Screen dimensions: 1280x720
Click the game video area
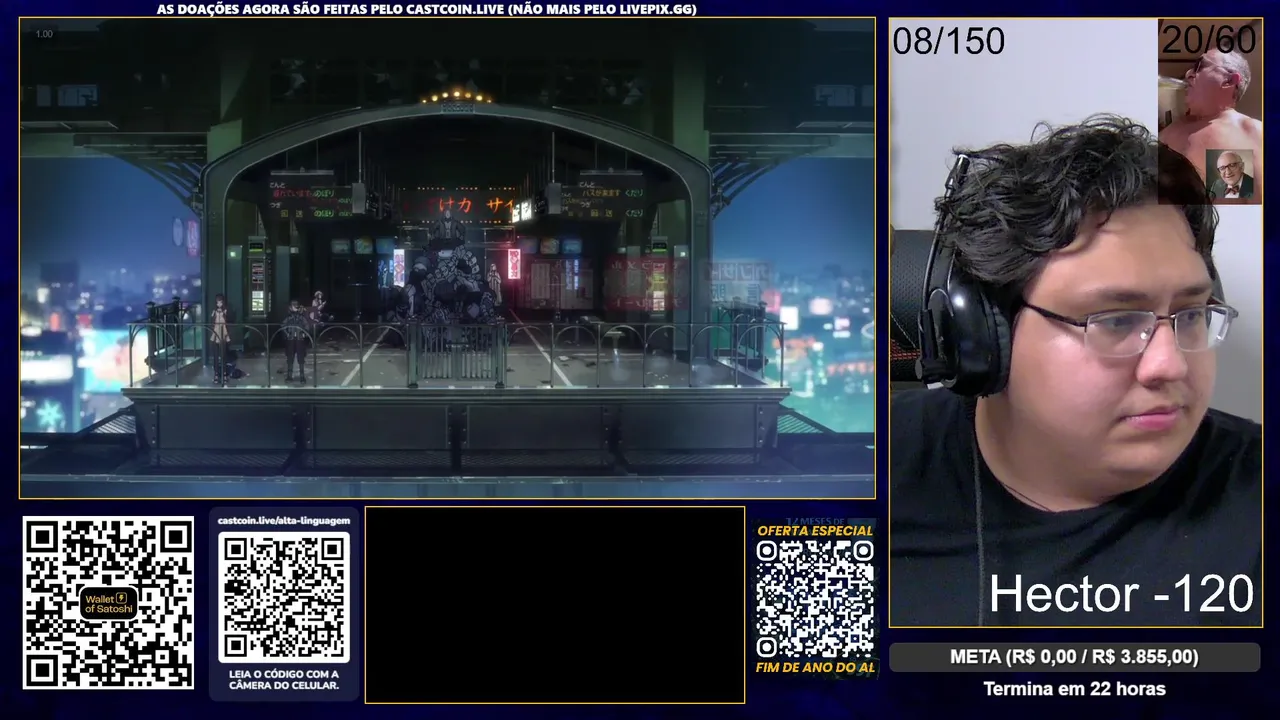[447, 258]
